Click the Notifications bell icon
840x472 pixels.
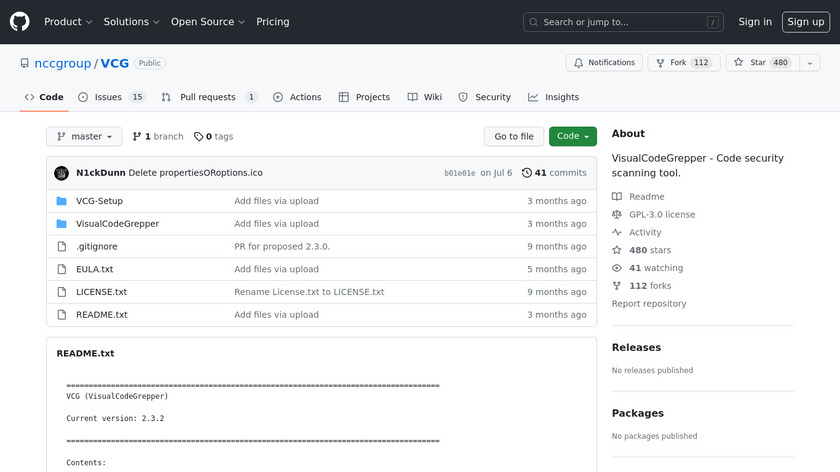(x=579, y=63)
